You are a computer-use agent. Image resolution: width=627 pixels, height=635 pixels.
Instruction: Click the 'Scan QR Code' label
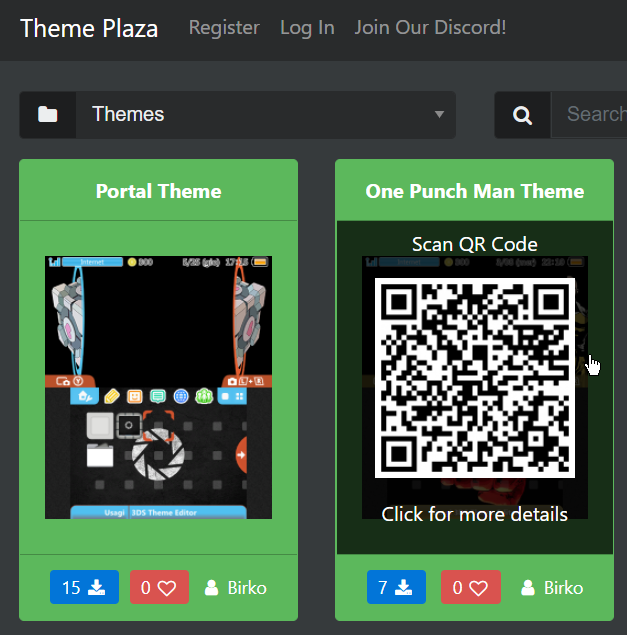475,244
